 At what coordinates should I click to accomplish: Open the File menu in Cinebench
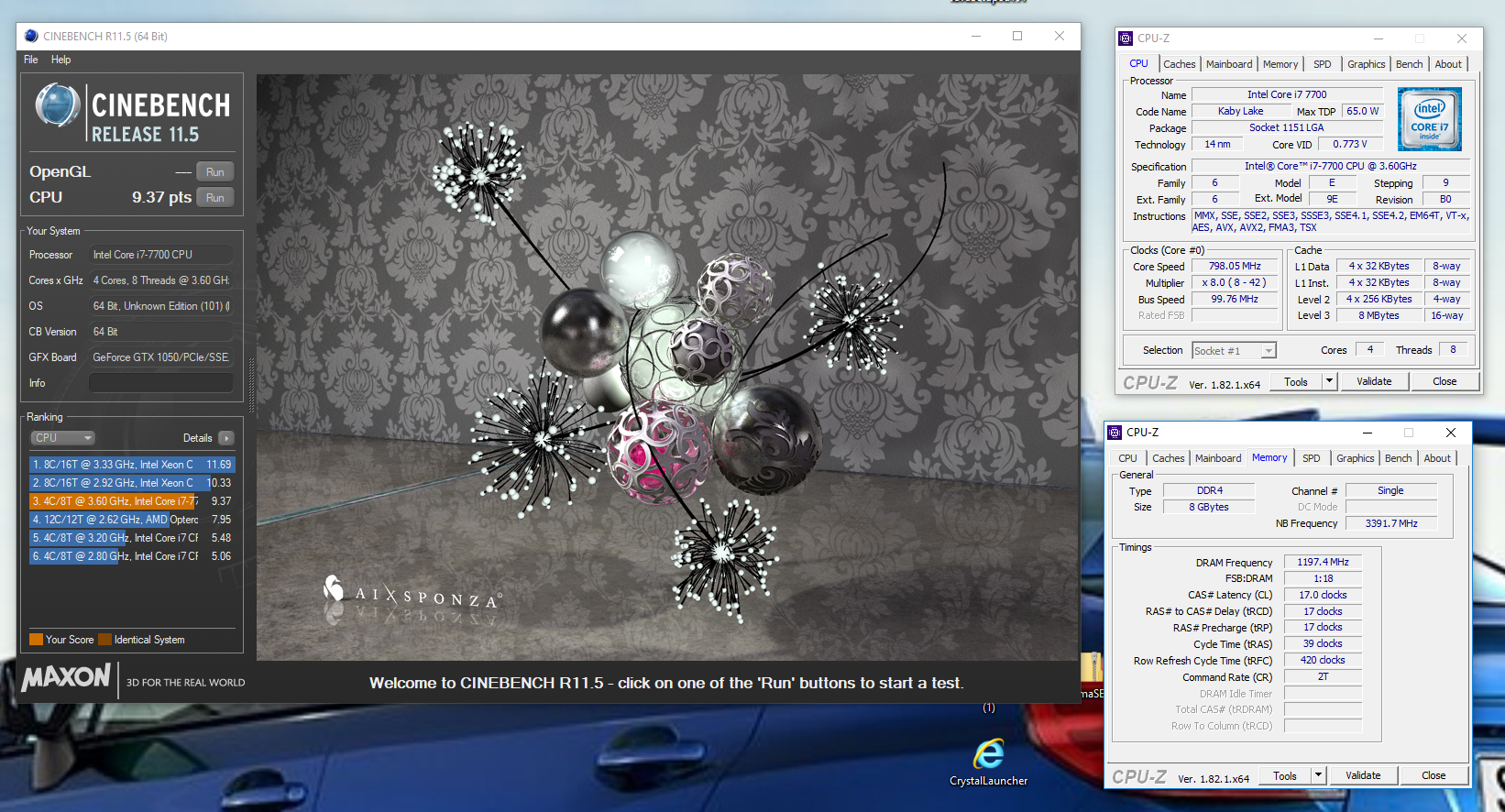click(31, 60)
